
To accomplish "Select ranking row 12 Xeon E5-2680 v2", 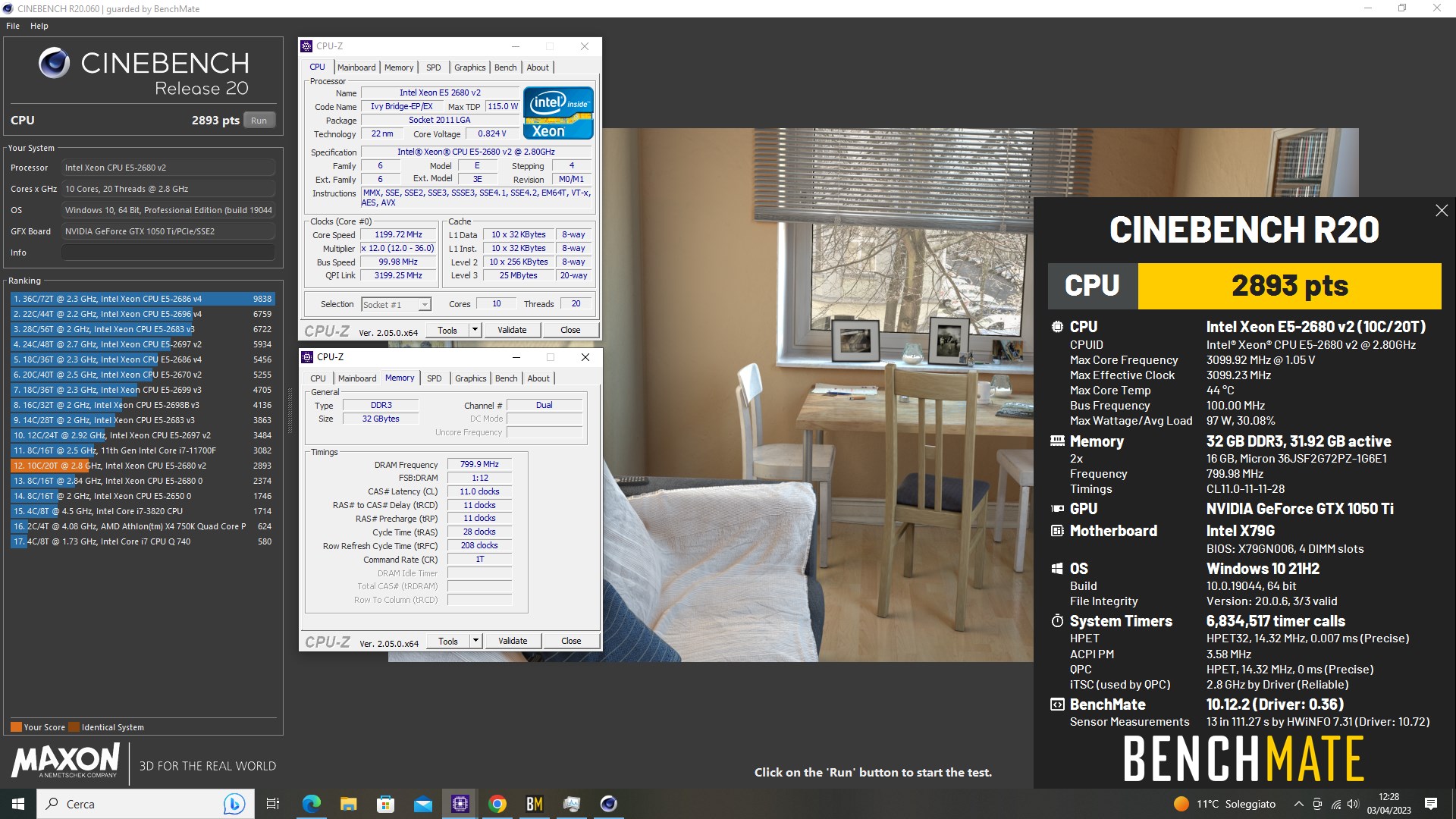I will [143, 466].
